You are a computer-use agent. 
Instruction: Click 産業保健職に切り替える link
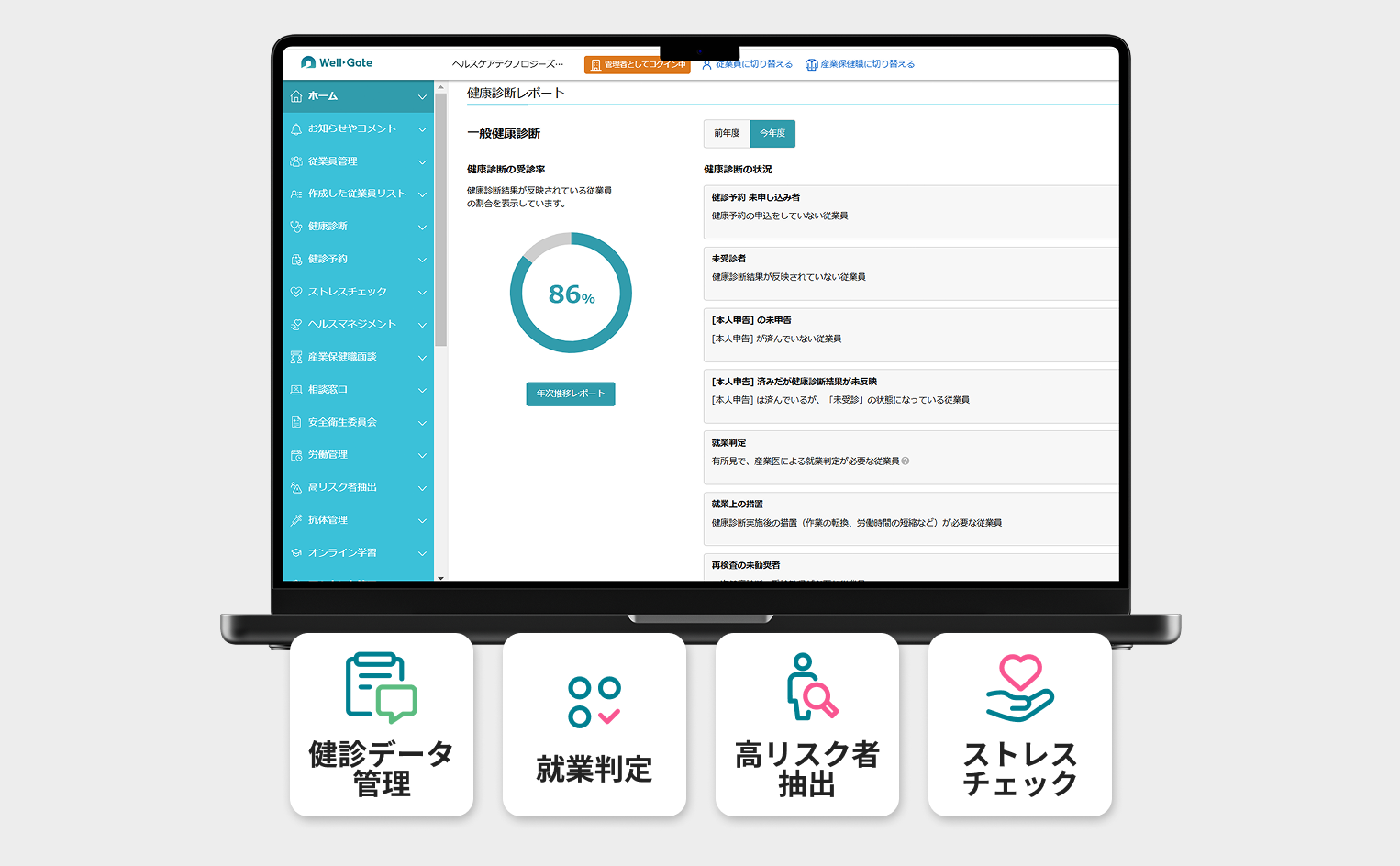point(867,64)
